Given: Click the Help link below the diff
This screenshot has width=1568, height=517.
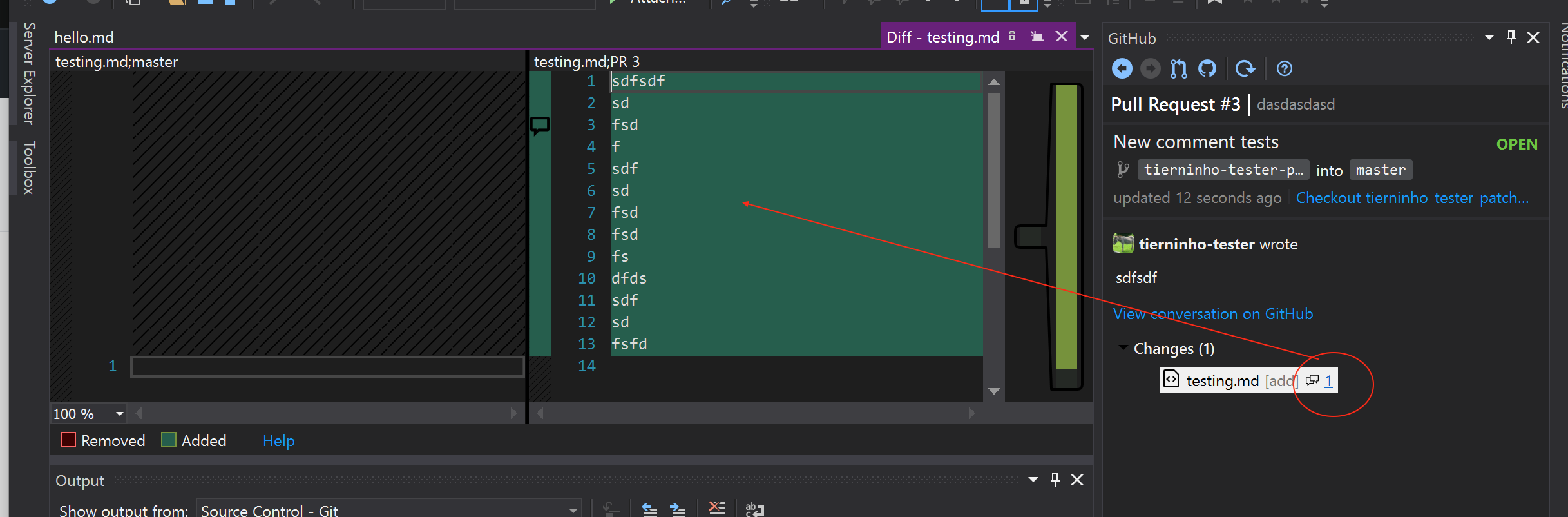Looking at the screenshot, I should [278, 441].
